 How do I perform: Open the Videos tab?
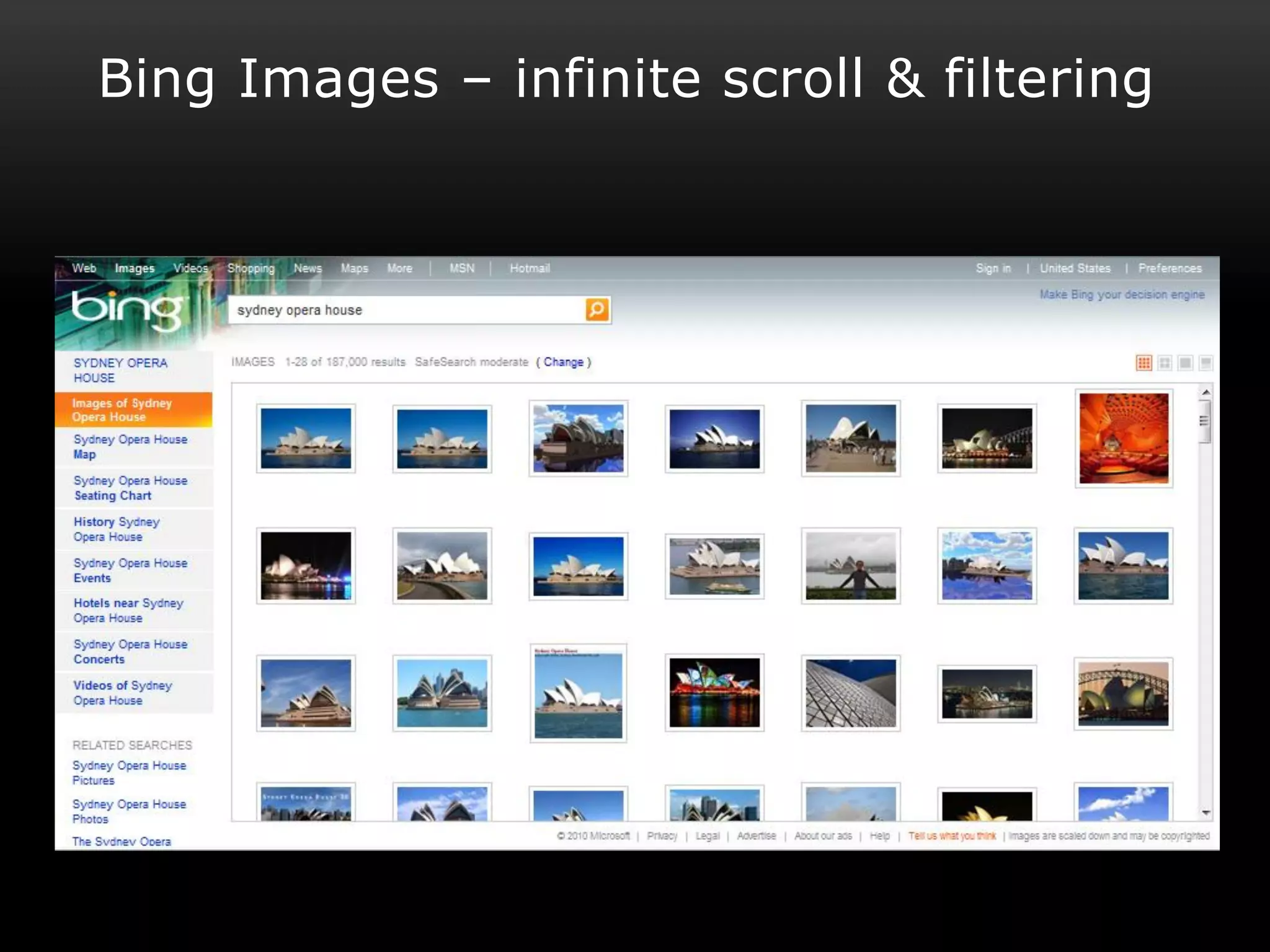(x=190, y=268)
